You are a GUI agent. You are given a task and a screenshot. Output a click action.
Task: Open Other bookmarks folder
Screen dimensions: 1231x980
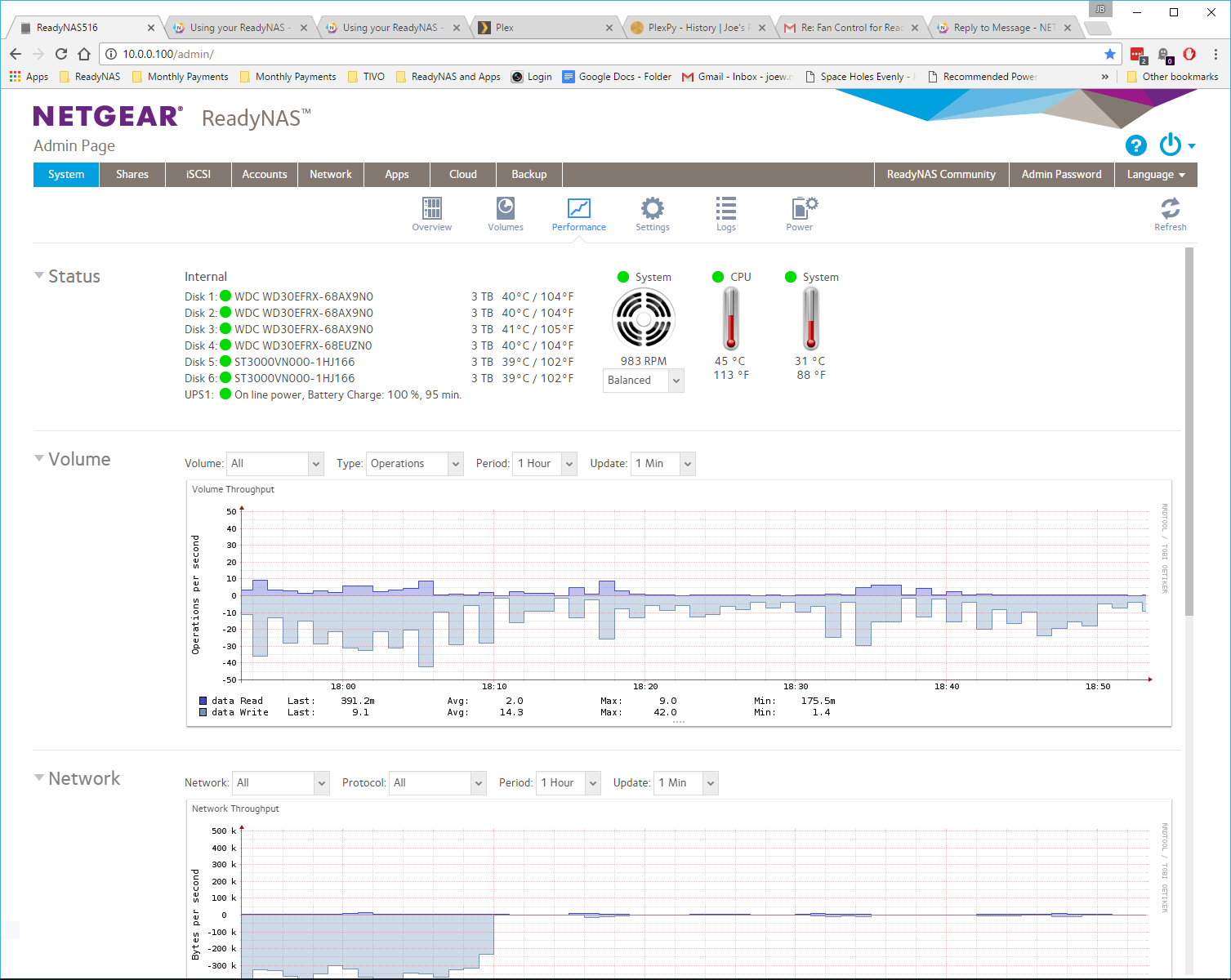pos(1172,77)
